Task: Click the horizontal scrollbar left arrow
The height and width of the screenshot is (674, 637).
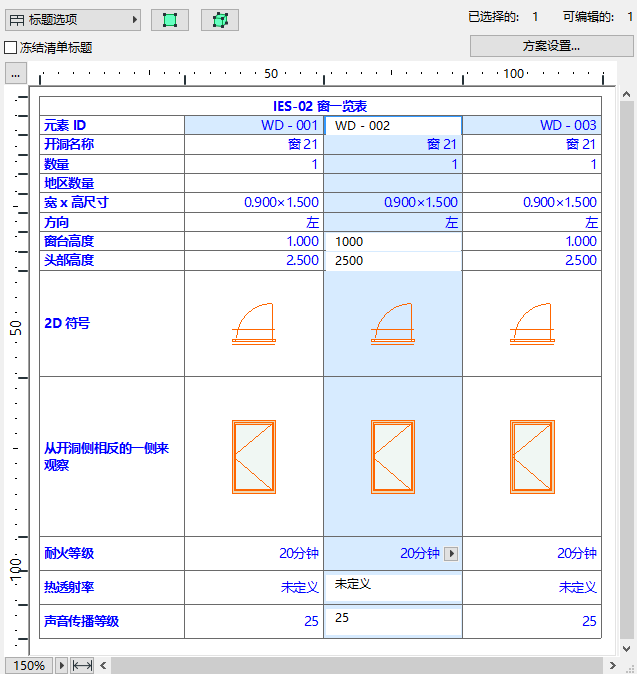Action: click(x=103, y=666)
